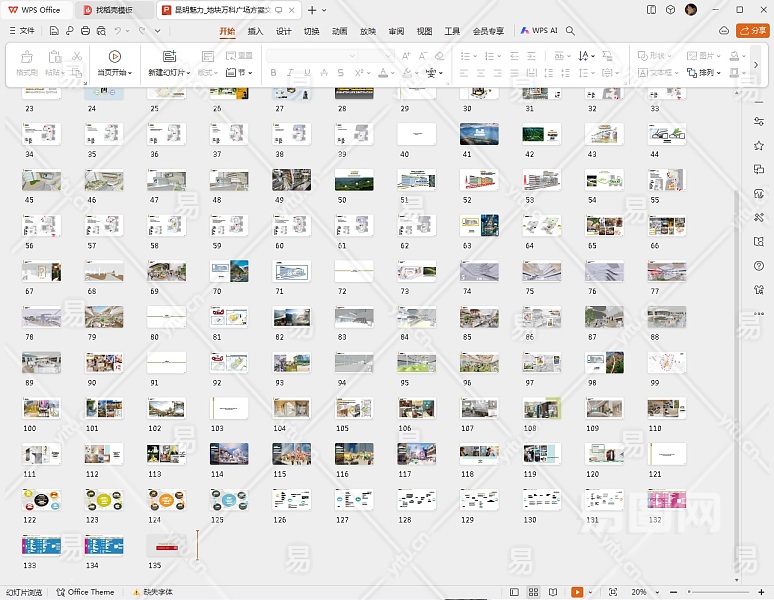Select slide thumbnail number 135
The width and height of the screenshot is (774, 600).
pos(166,544)
